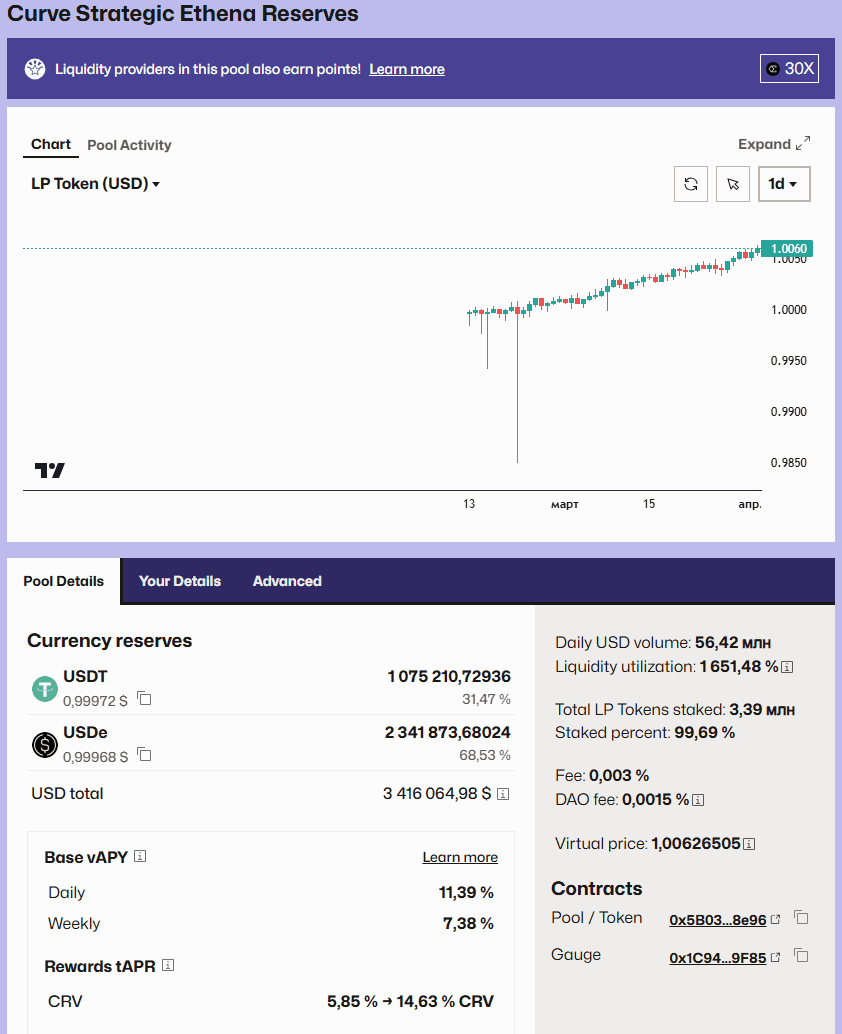
Task: Click the 1.0060 current price label
Action: coord(787,249)
